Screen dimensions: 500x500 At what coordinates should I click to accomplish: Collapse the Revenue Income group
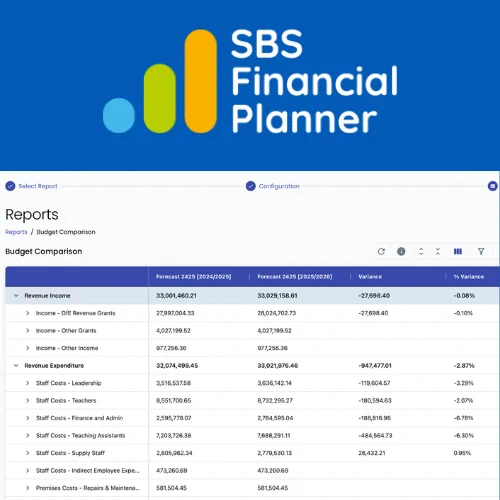pos(16,296)
